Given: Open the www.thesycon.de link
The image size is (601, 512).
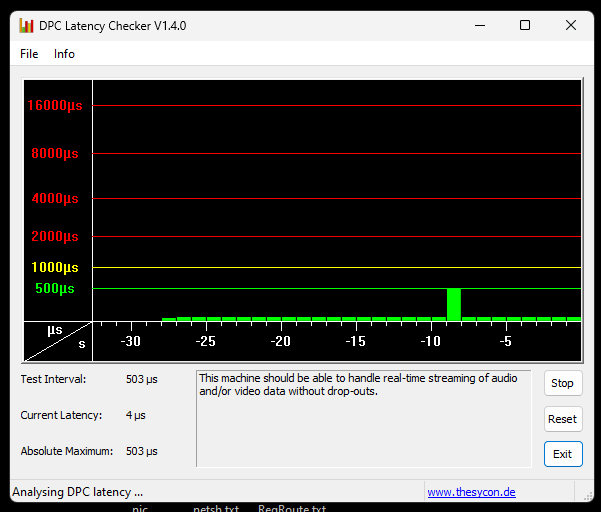Looking at the screenshot, I should coord(471,492).
